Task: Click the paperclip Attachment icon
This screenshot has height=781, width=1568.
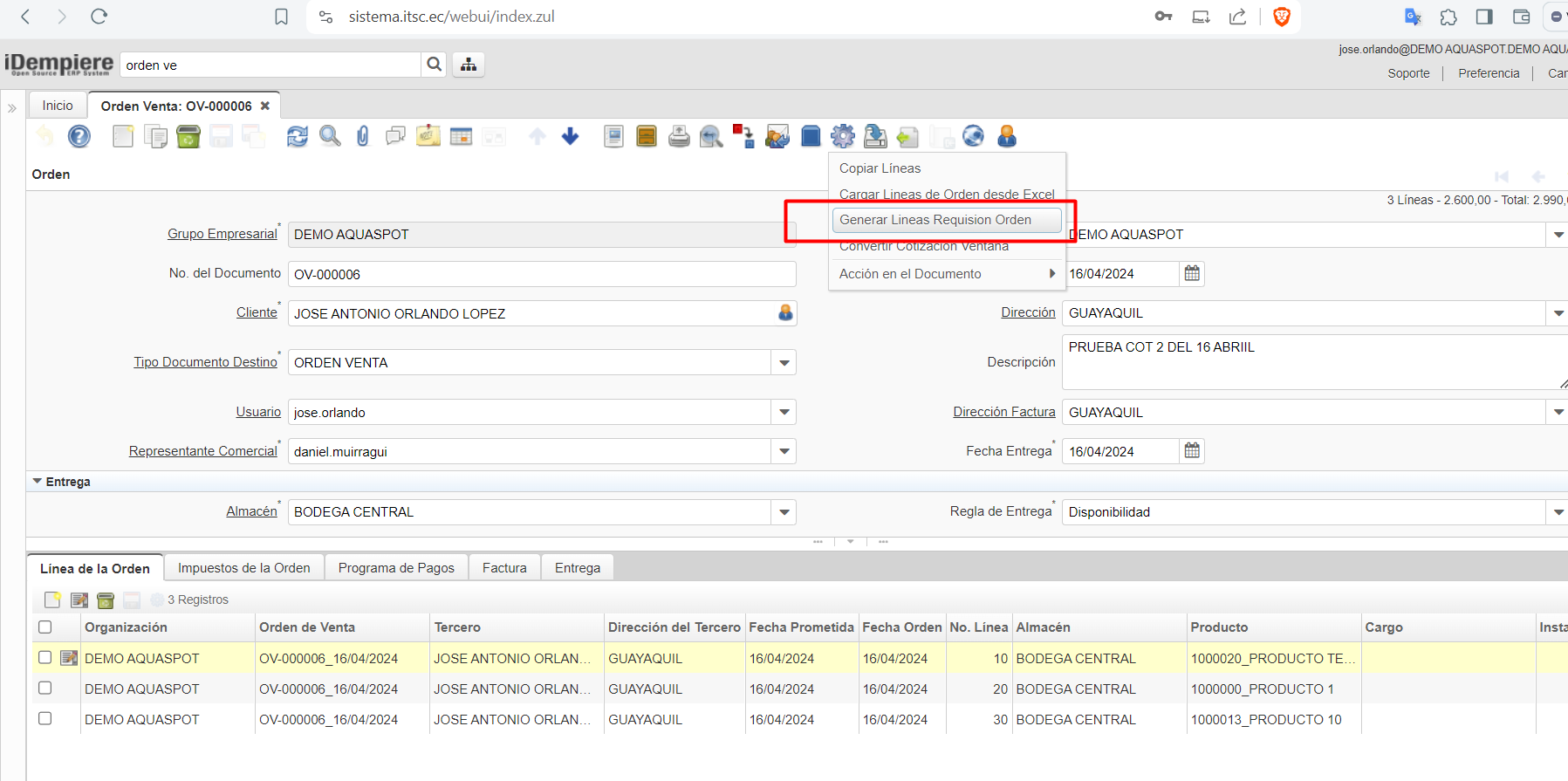Action: (363, 136)
